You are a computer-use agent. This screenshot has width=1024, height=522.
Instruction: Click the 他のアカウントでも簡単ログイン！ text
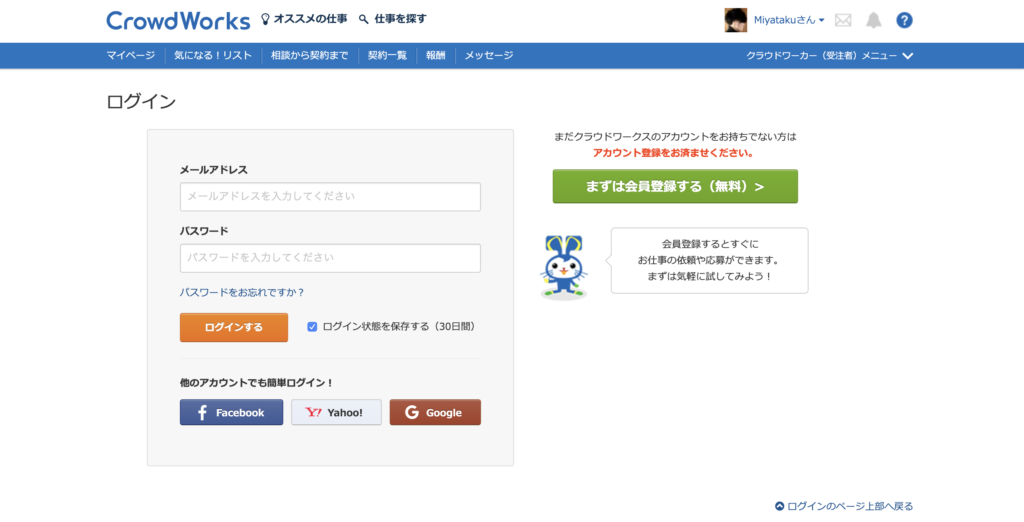[x=257, y=383]
